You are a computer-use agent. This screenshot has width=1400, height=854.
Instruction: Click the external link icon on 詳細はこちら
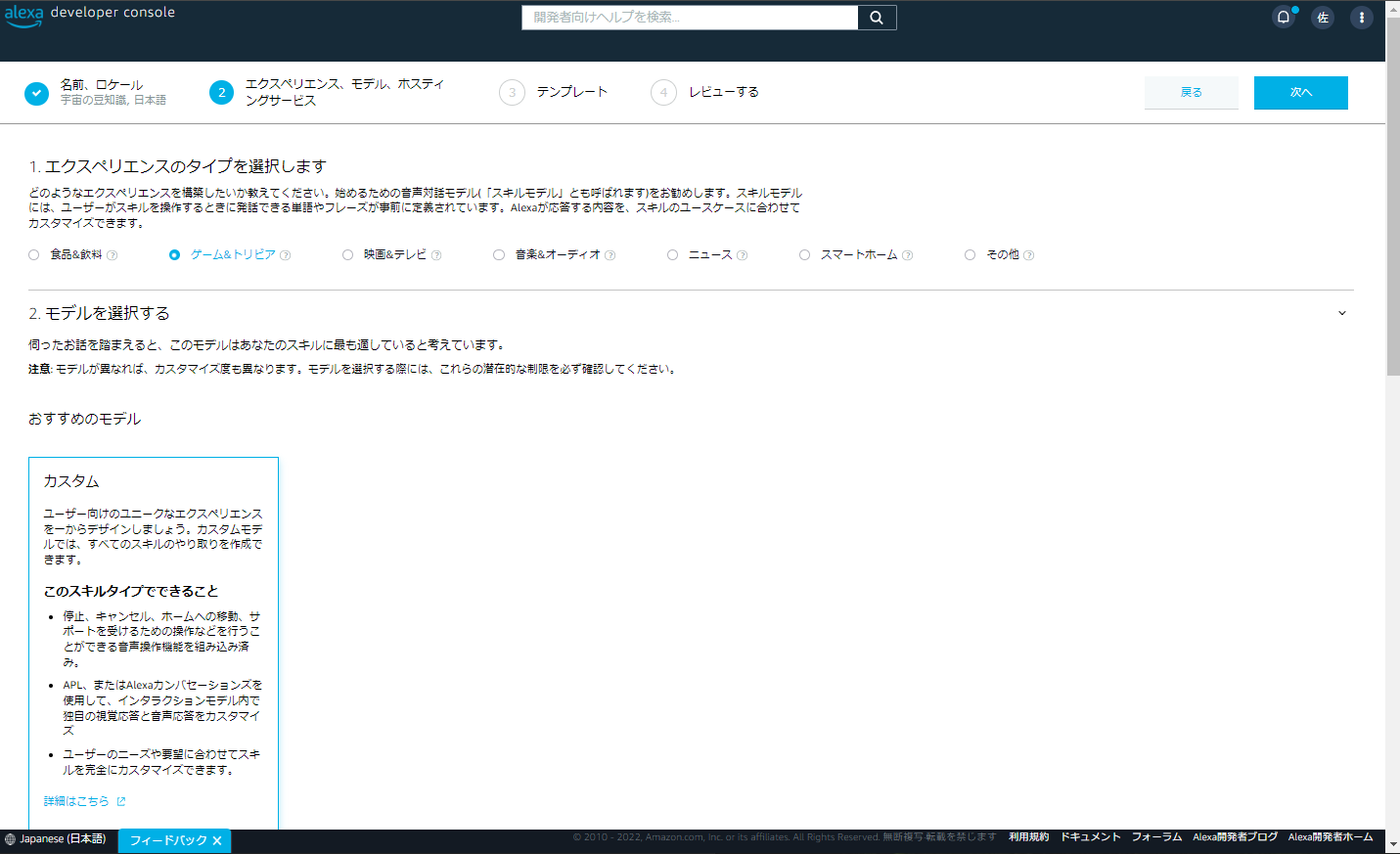pyautogui.click(x=120, y=800)
